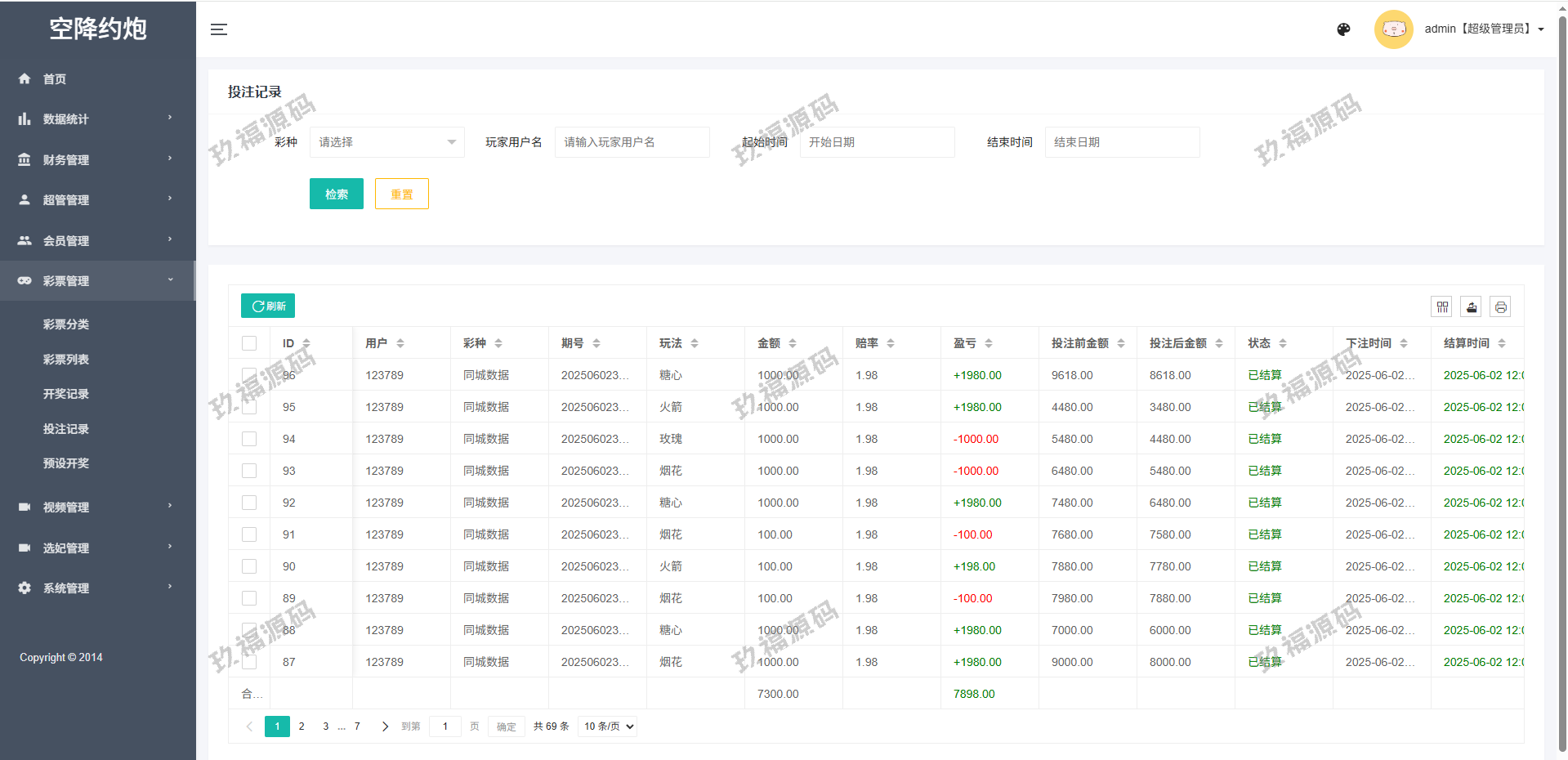The width and height of the screenshot is (1568, 760).
Task: Open the 10 条/页 page size dropdown
Action: [x=608, y=726]
